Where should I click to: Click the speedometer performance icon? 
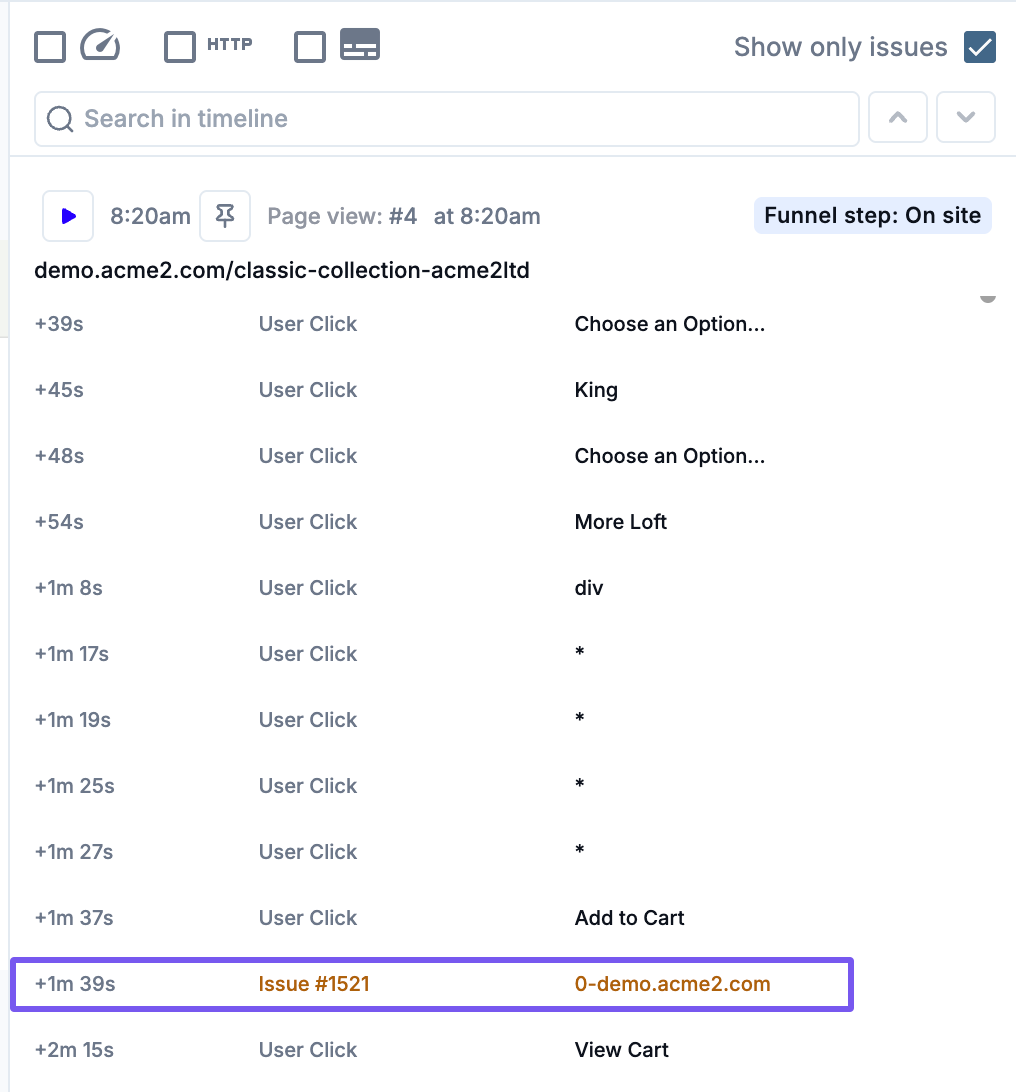pyautogui.click(x=100, y=46)
